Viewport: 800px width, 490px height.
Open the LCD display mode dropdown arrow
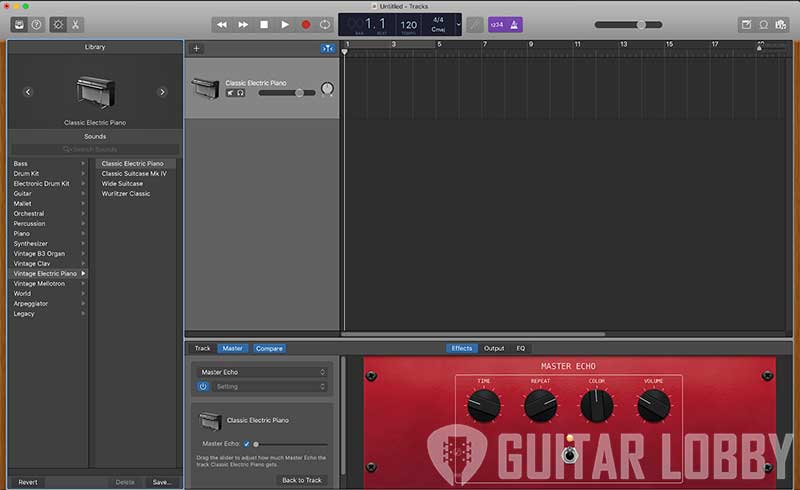[458, 24]
